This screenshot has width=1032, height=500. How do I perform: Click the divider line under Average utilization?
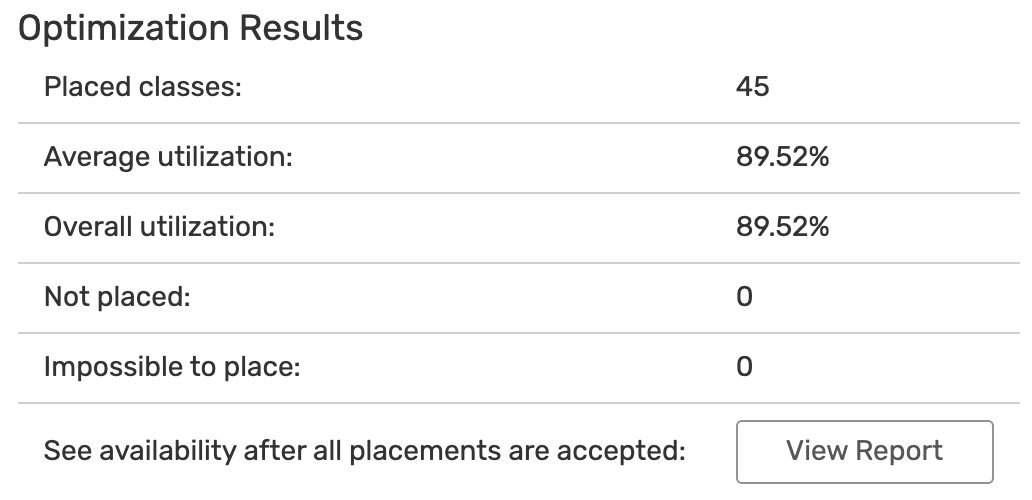point(519,193)
